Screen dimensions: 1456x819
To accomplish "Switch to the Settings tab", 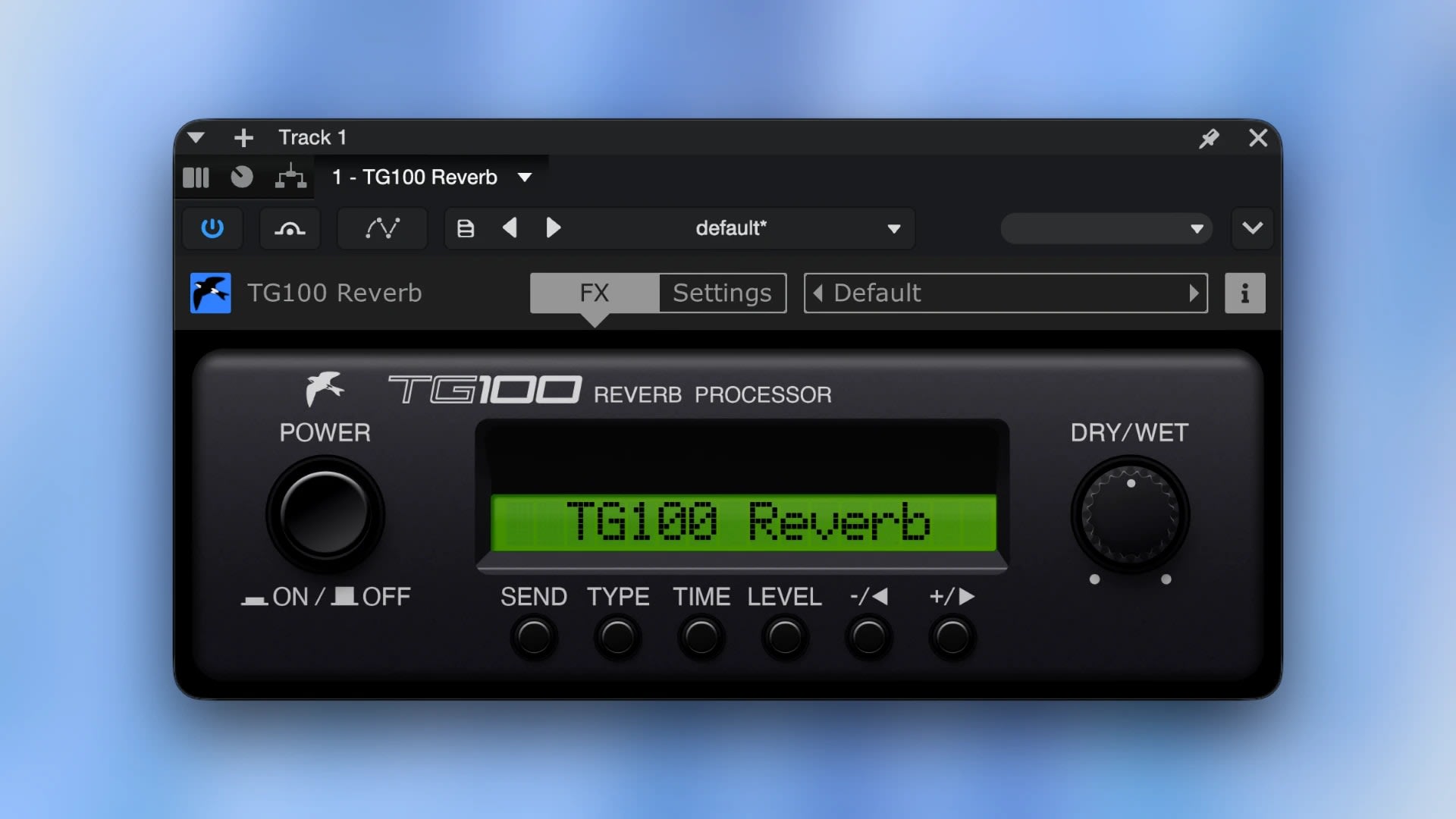I will pyautogui.click(x=722, y=293).
